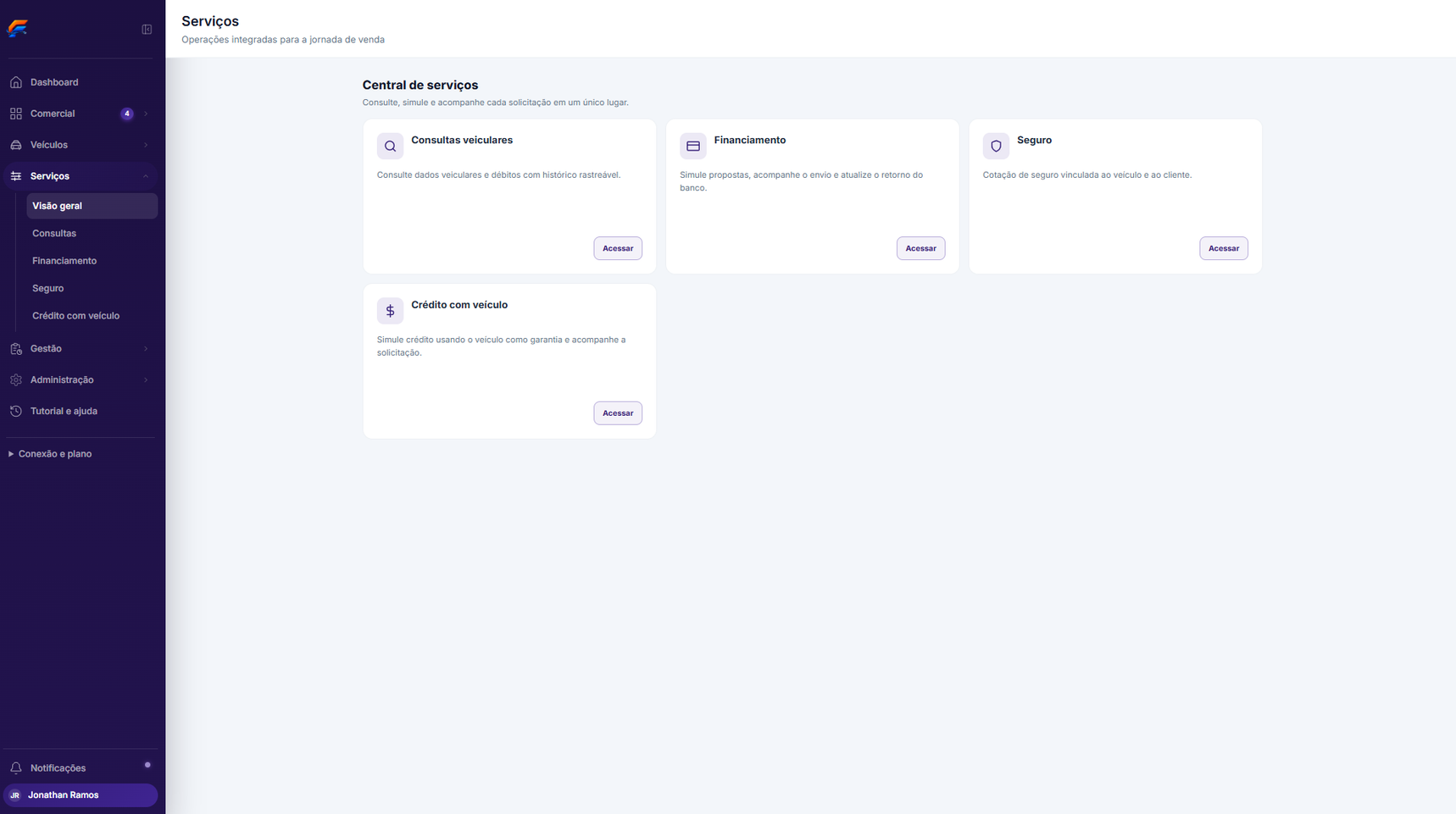Click the app logo in the sidebar
The height and width of the screenshot is (814, 1456).
click(x=18, y=29)
